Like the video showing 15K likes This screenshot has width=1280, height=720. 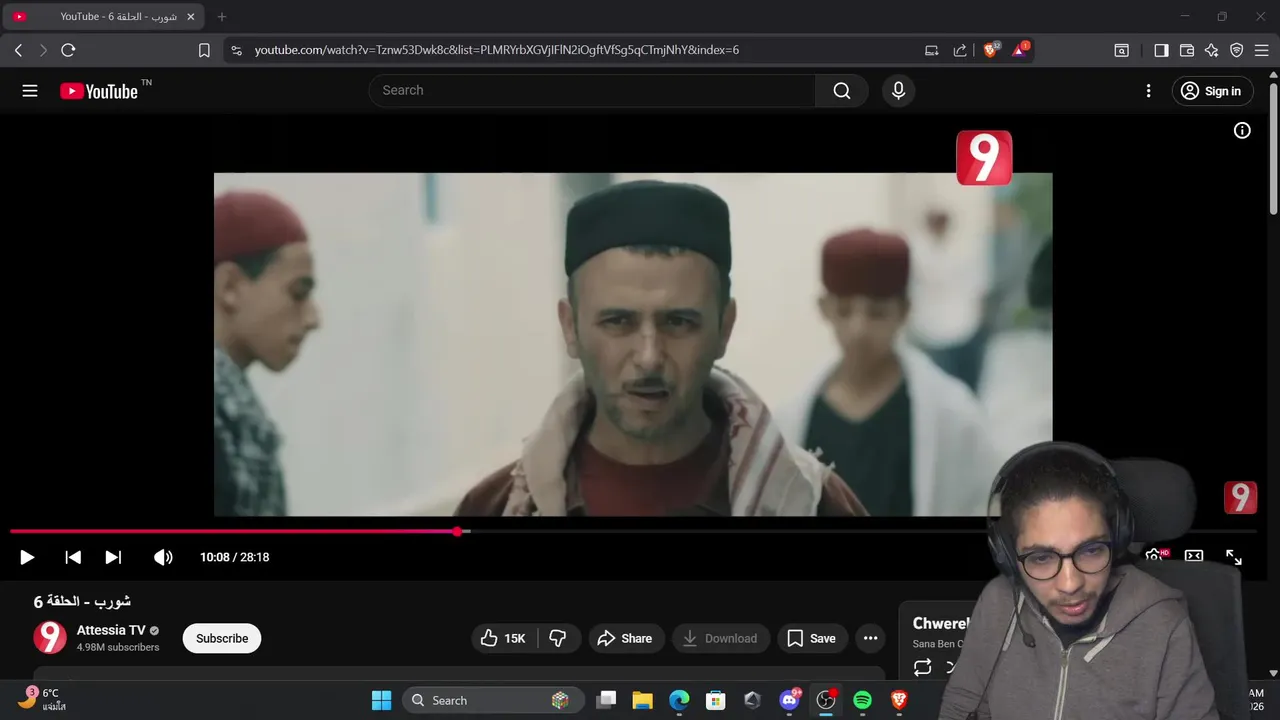pos(504,638)
